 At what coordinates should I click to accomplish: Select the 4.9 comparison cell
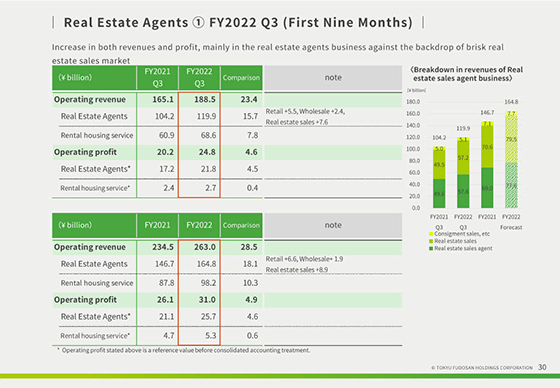(251, 299)
